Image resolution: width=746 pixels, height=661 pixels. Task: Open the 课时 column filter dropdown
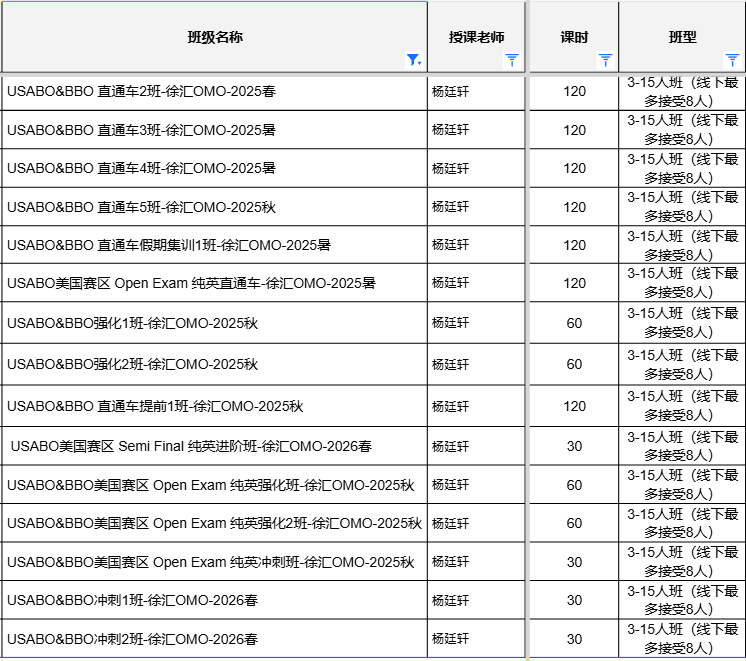[605, 60]
